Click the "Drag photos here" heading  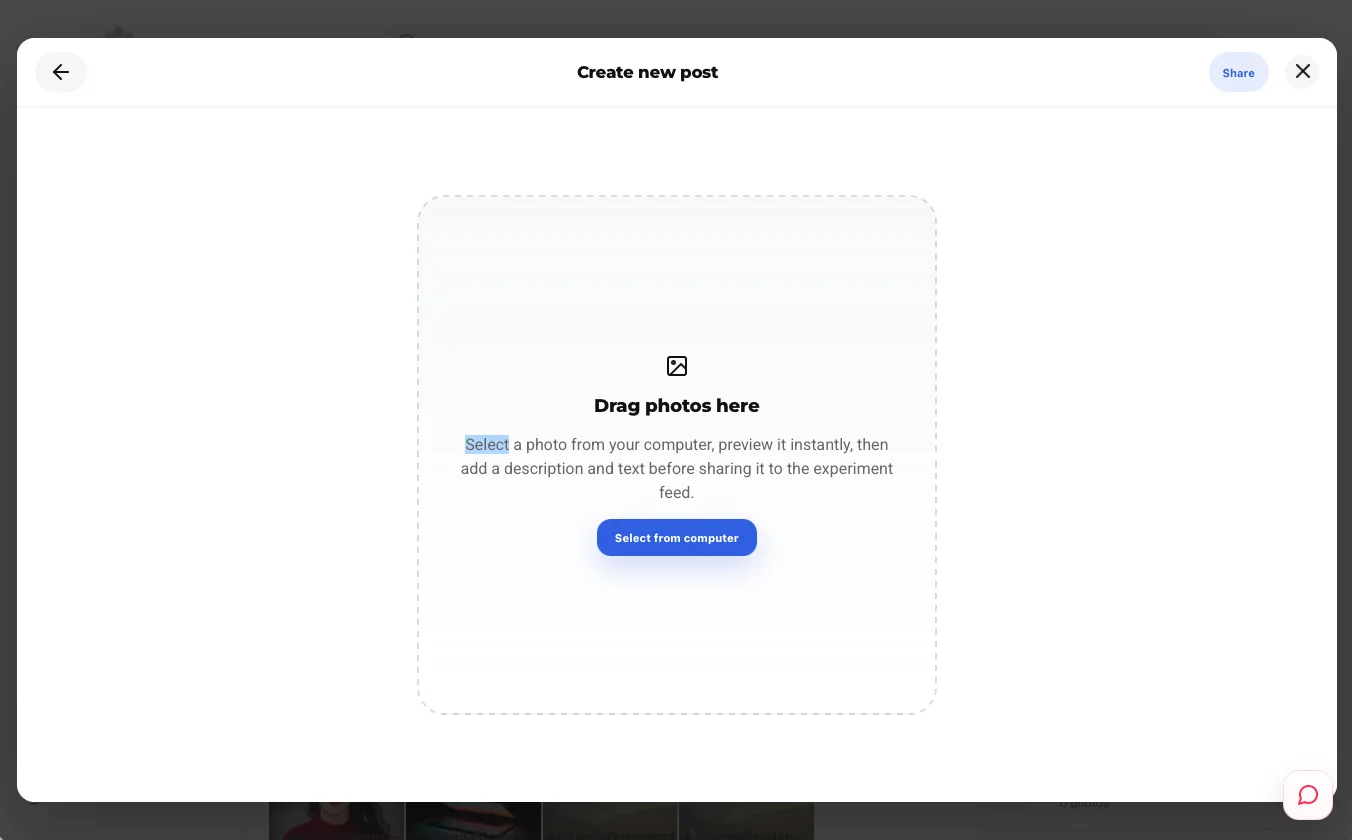677,405
